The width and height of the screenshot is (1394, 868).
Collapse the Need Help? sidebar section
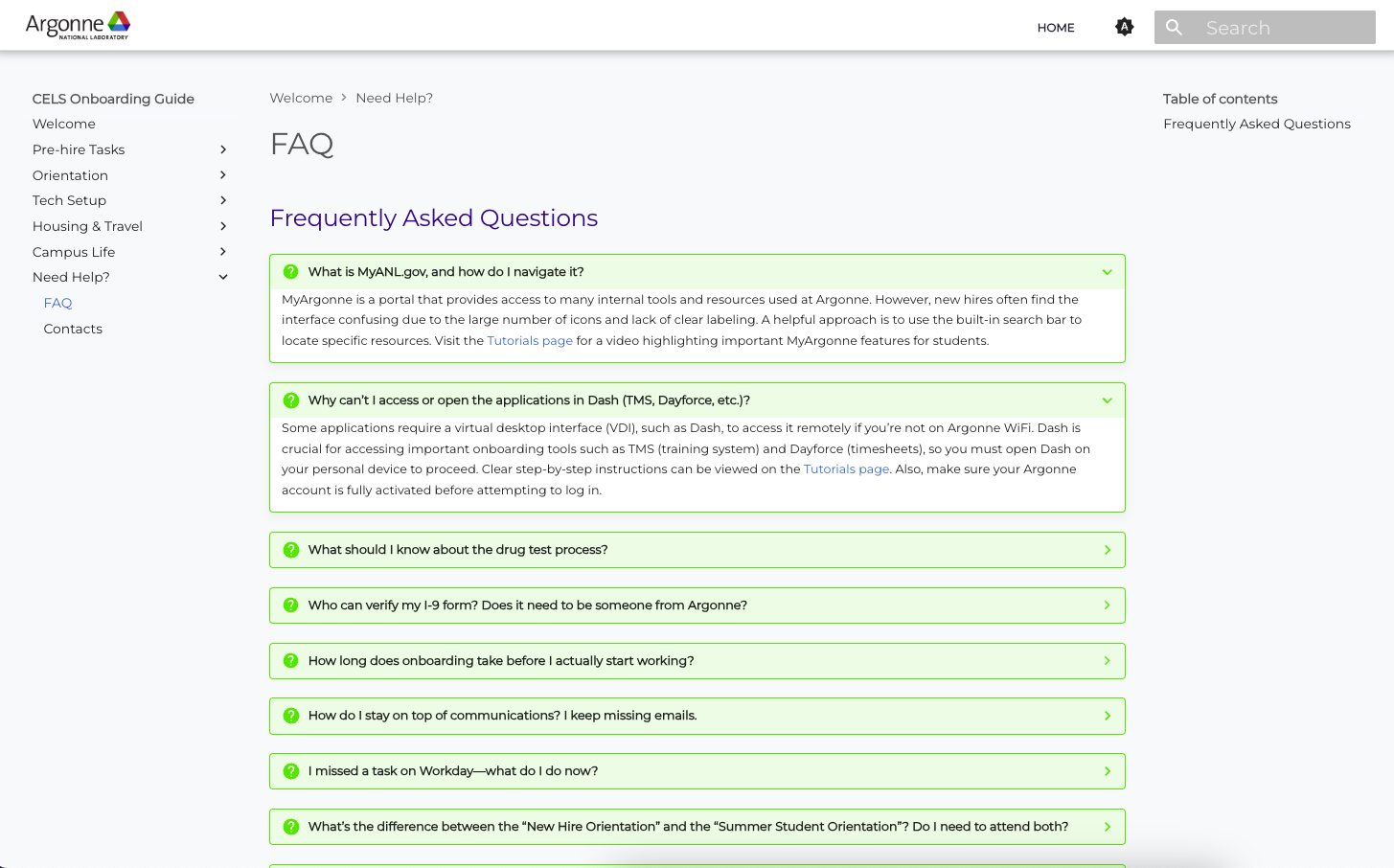pyautogui.click(x=222, y=276)
